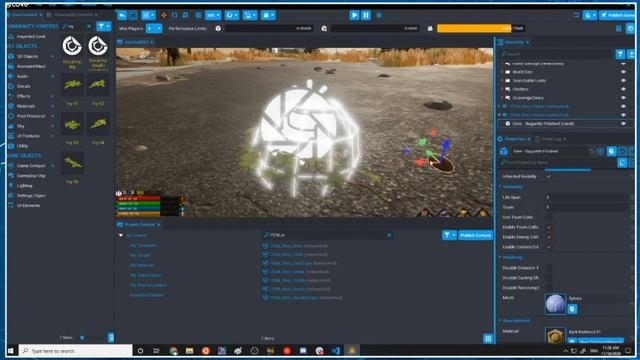Screen dimensions: 640x360
Task: Open the Sky category
Action: pyautogui.click(x=21, y=126)
